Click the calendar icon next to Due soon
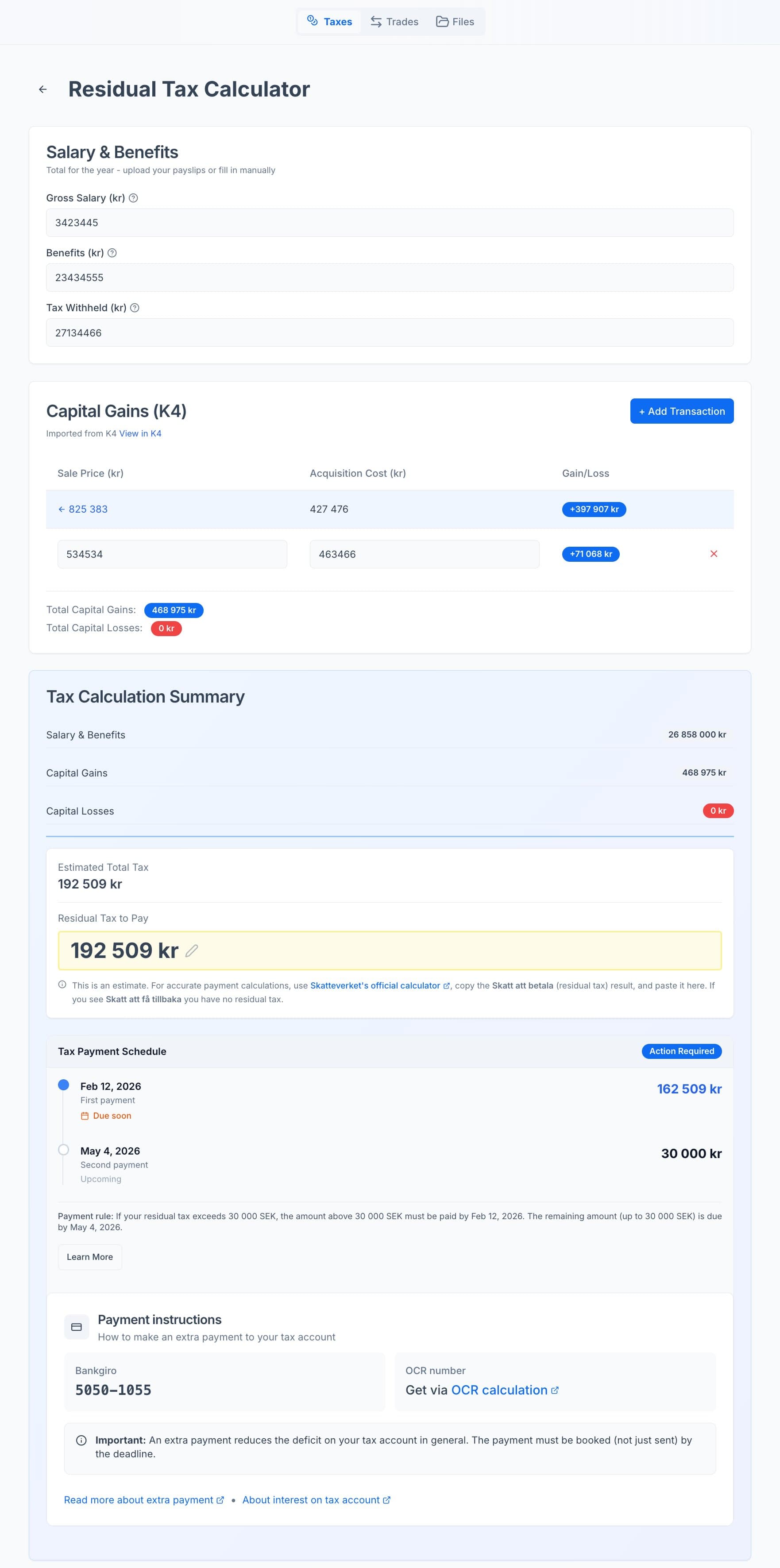This screenshot has height=1568, width=780. tap(85, 1116)
